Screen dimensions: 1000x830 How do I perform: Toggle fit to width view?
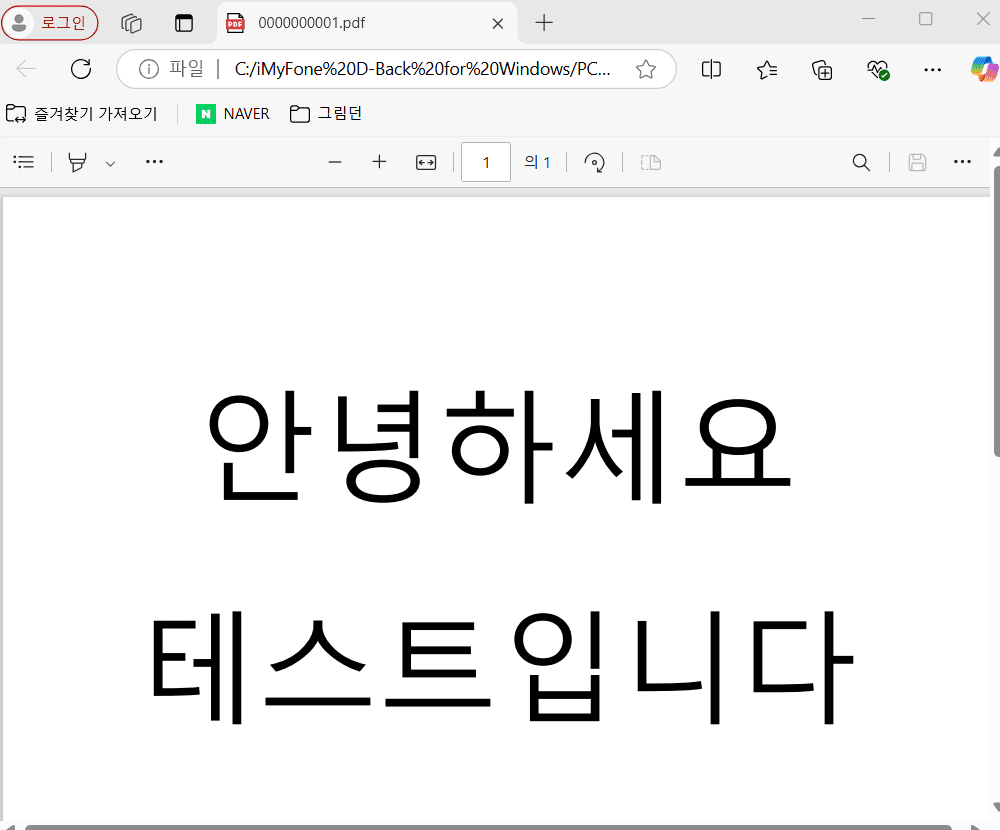tap(426, 162)
